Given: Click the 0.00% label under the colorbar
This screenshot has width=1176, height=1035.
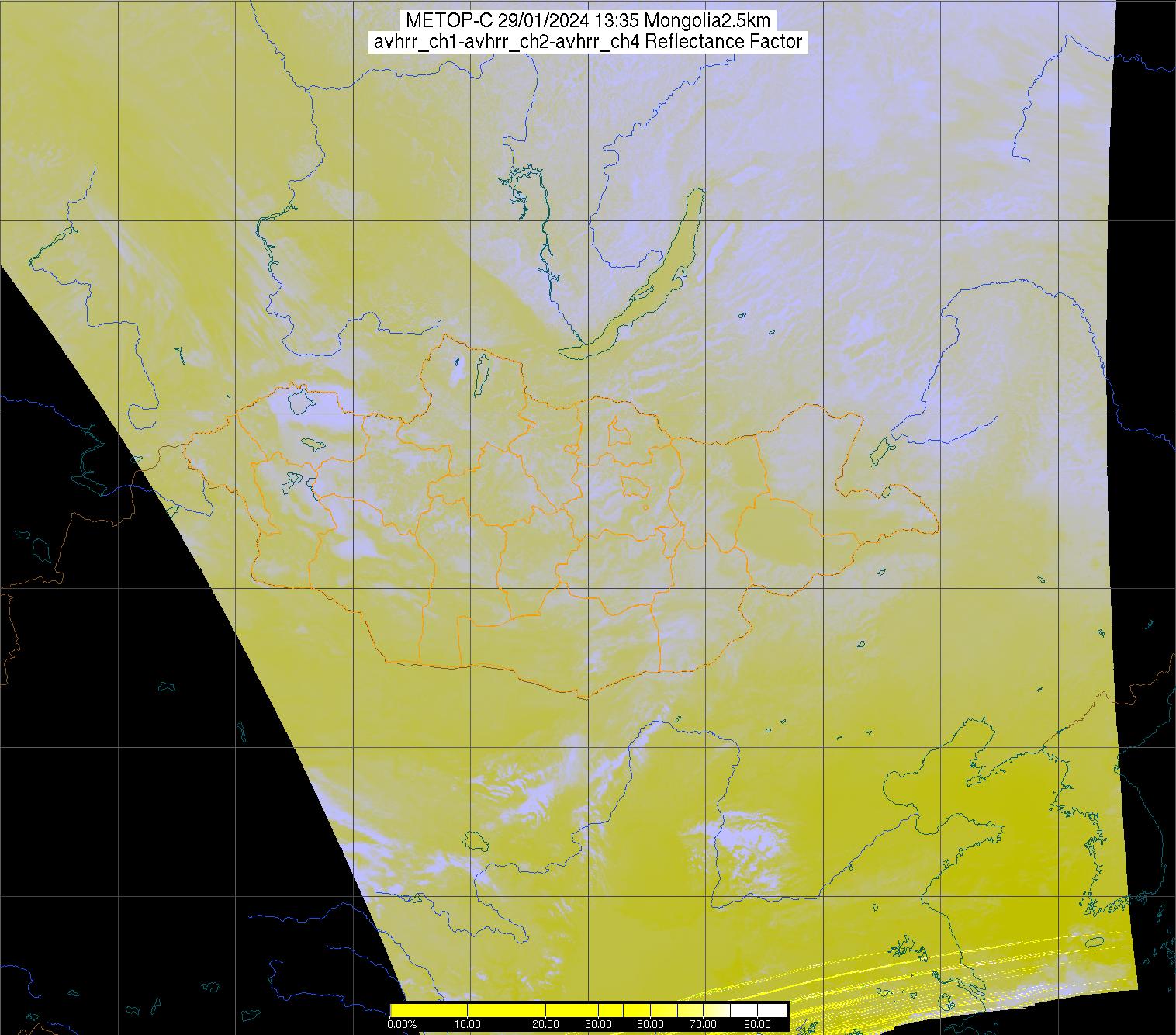Looking at the screenshot, I should (402, 1024).
